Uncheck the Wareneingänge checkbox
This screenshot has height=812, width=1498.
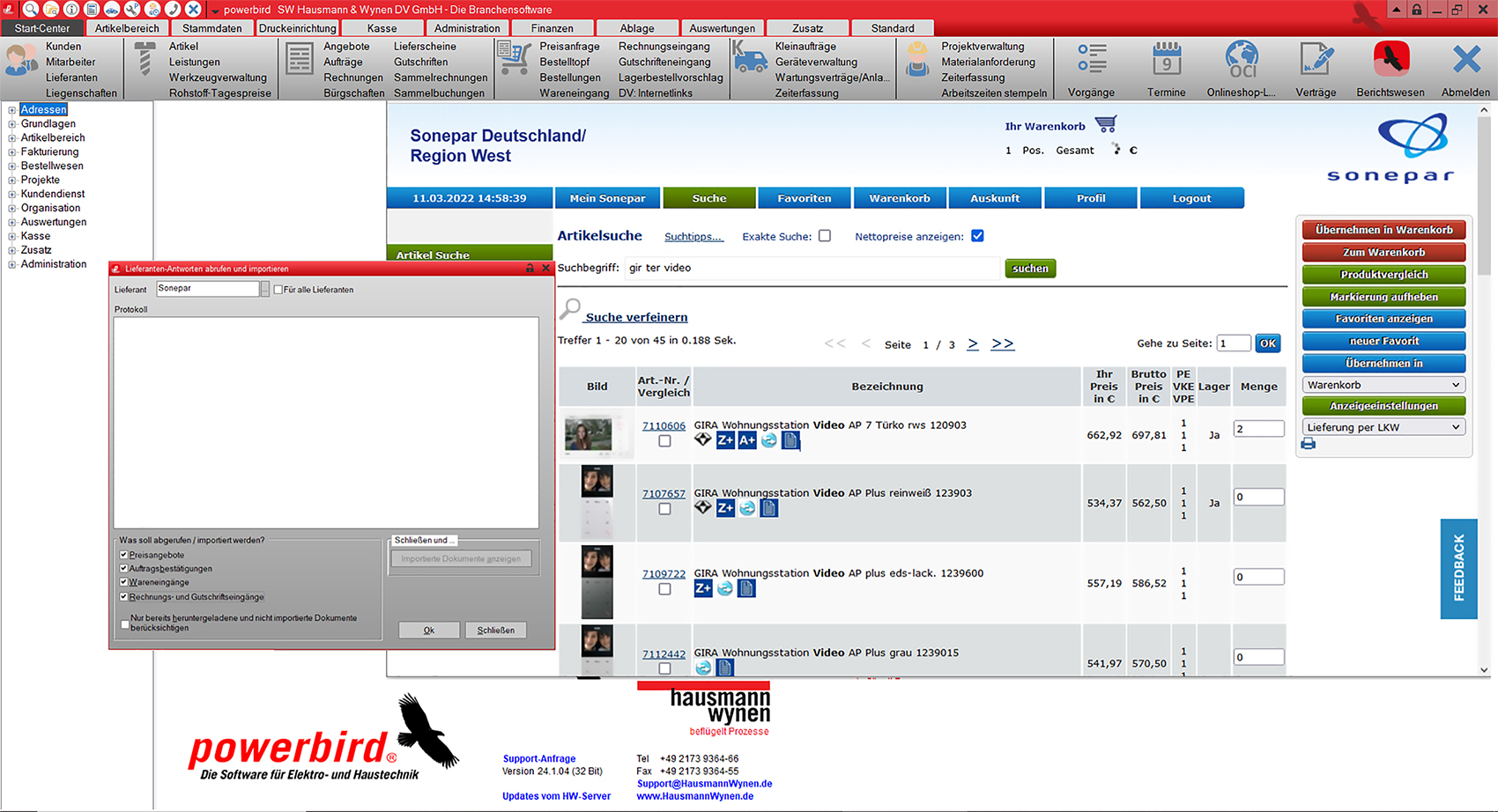pyautogui.click(x=124, y=582)
